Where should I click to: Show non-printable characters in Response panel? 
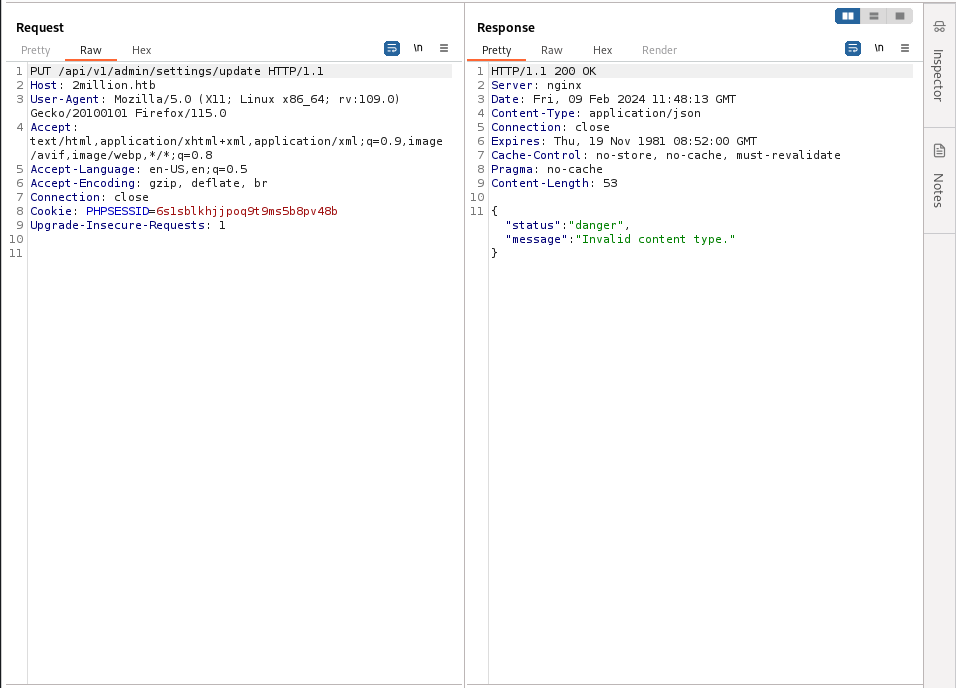coord(879,48)
